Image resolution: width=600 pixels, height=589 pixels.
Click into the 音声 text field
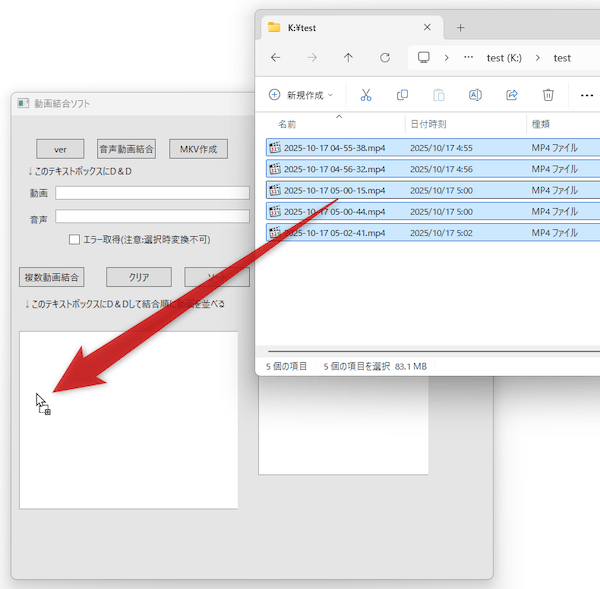tap(152, 216)
